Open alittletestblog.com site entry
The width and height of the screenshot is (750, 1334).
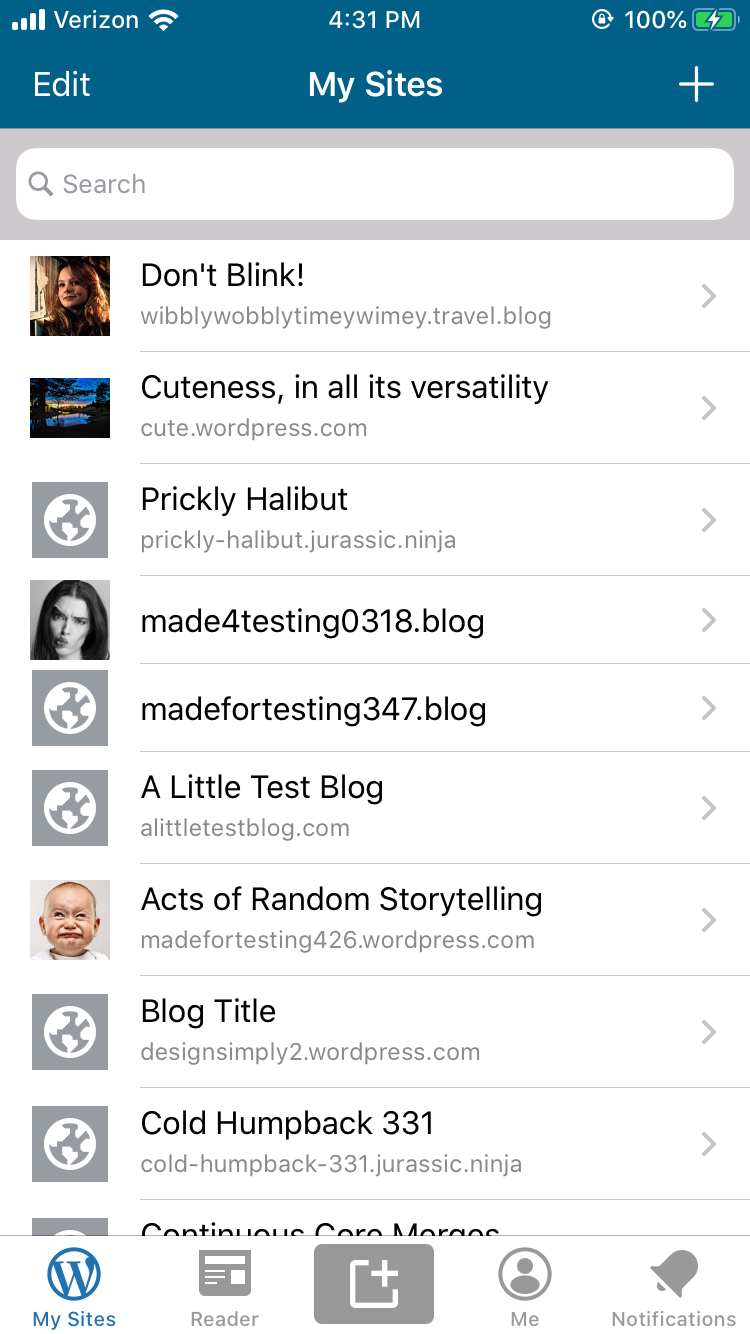375,808
